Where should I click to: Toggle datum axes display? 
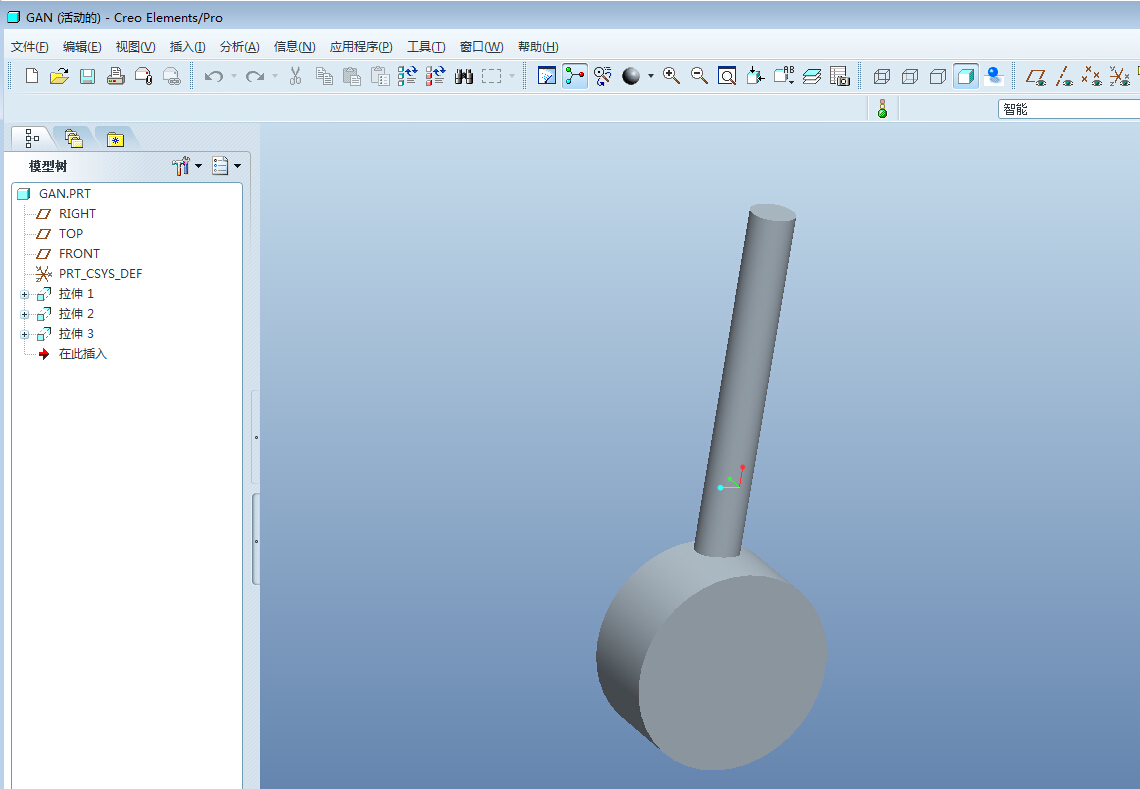pos(1064,76)
